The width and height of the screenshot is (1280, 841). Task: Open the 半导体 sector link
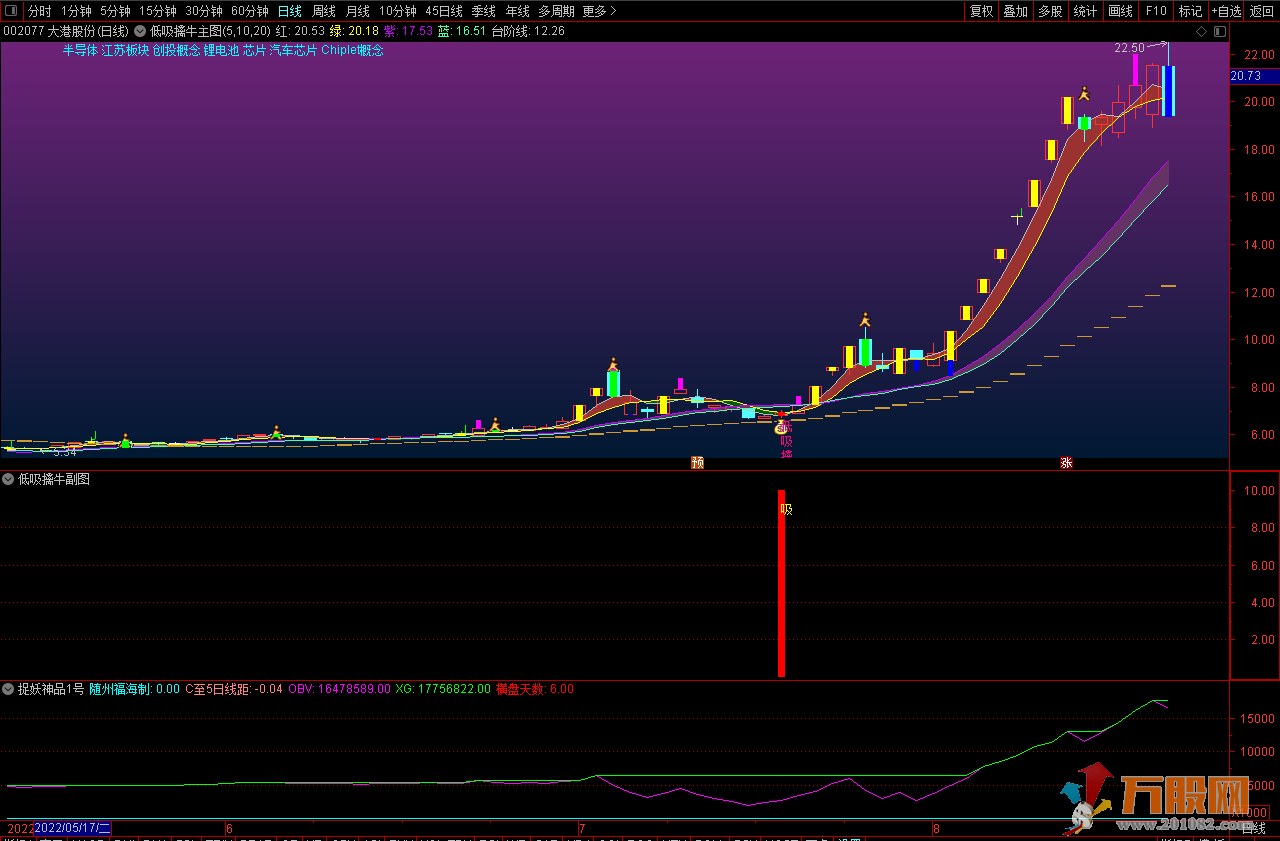coord(79,50)
